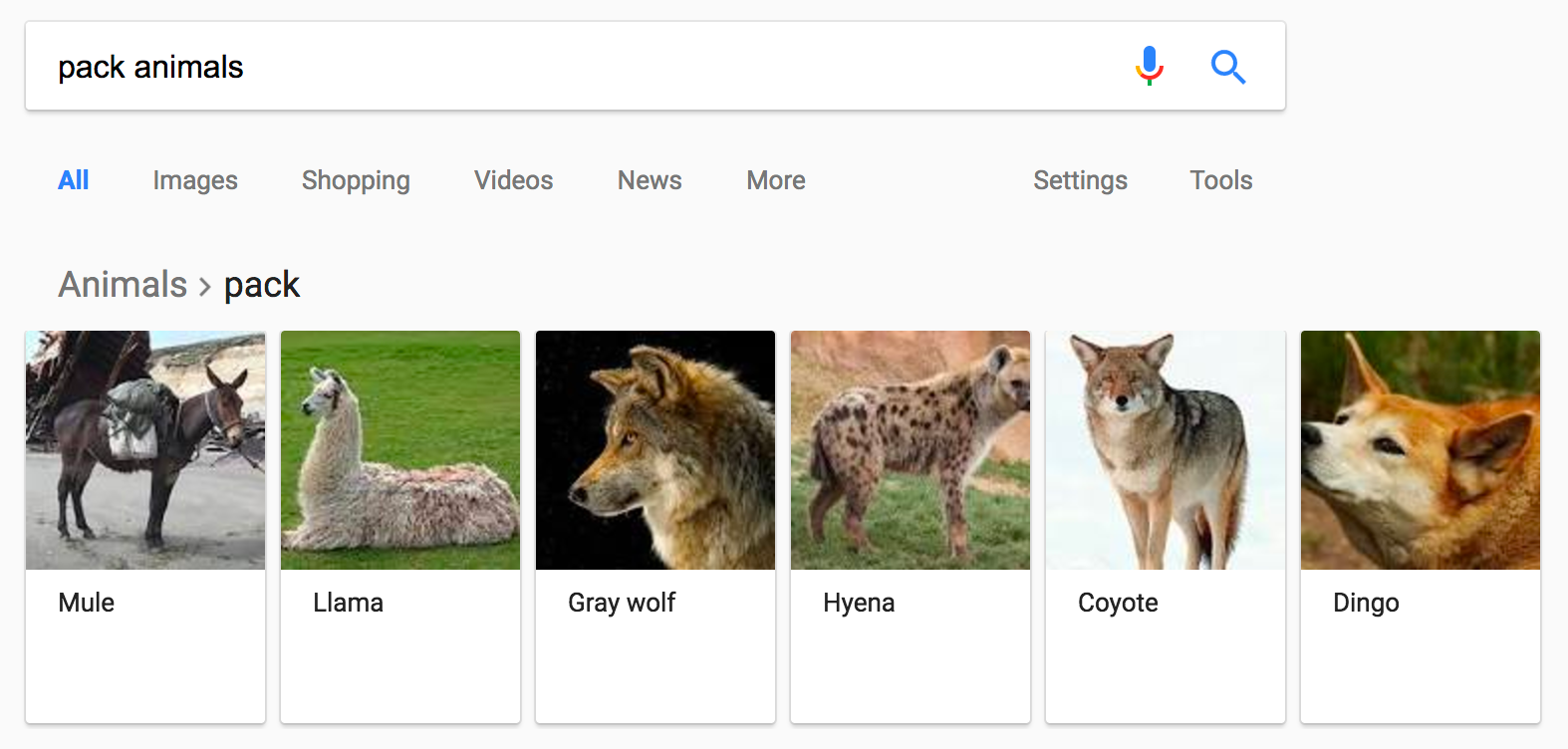1568x749 pixels.
Task: Open the Mule photo thumbnail
Action: (x=145, y=450)
